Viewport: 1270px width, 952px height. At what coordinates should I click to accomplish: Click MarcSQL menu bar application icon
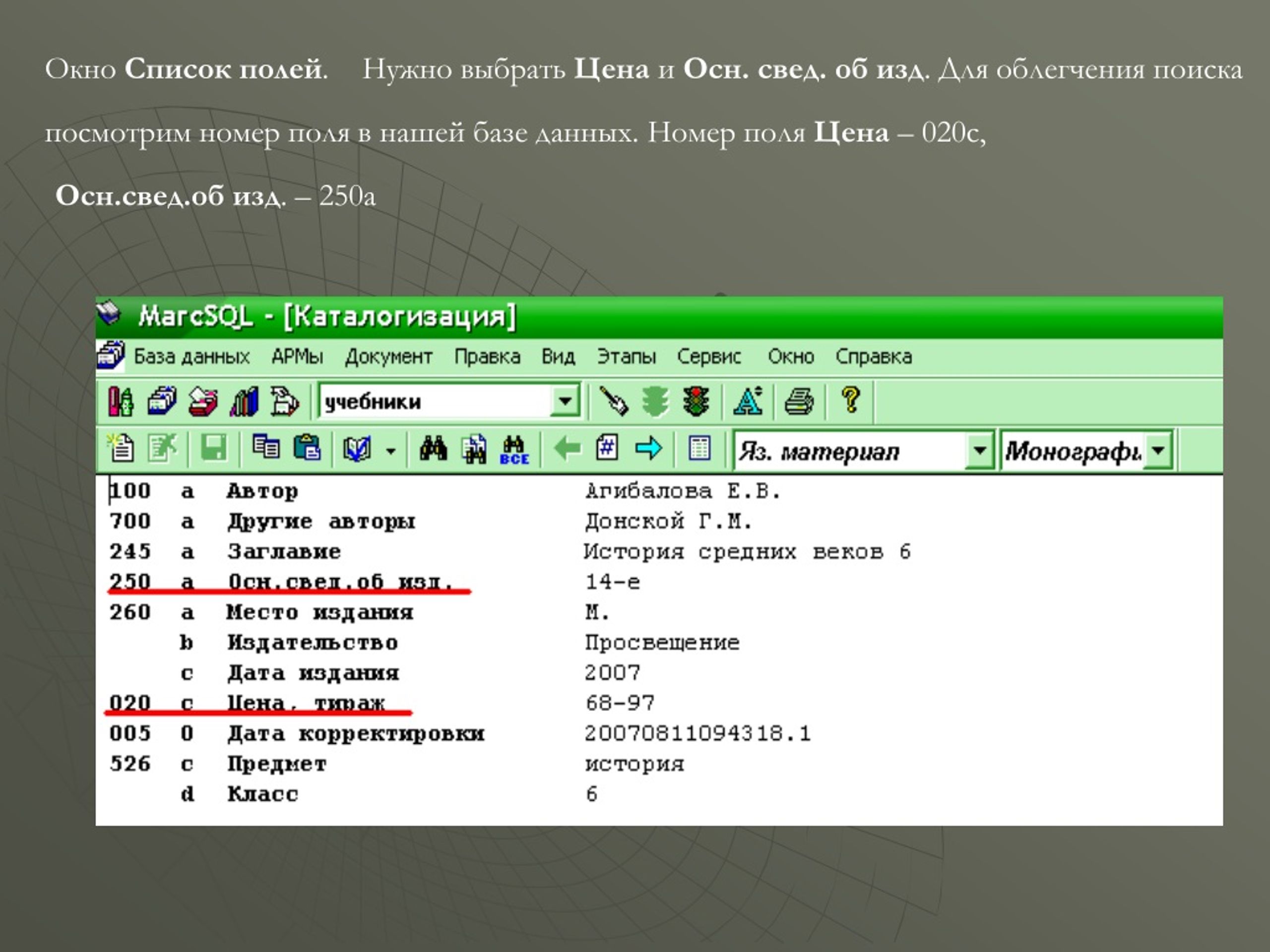click(110, 356)
